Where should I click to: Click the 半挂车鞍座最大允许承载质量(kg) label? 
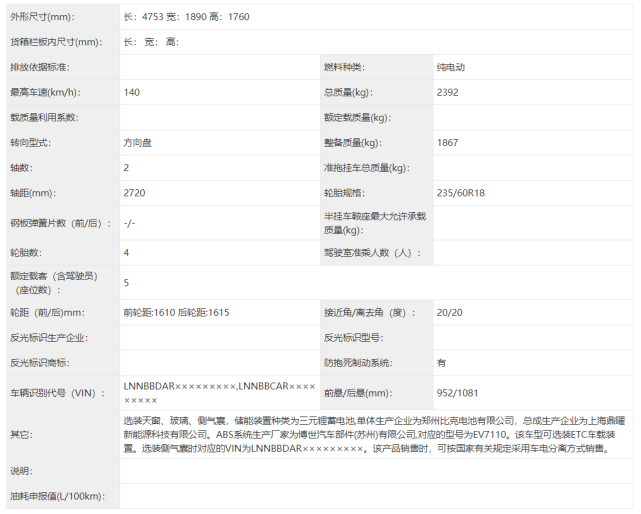[x=375, y=223]
